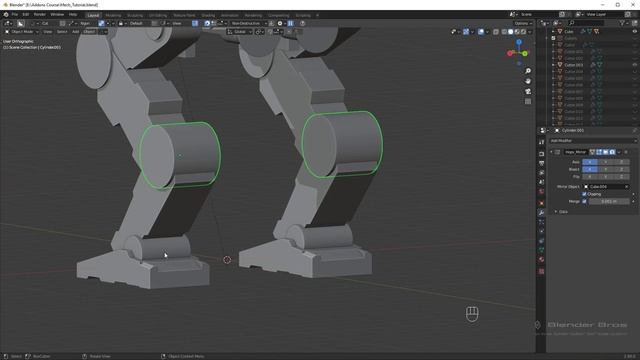Toggle X-ray mode in the viewport header
640x360 pixels.
[x=496, y=31]
